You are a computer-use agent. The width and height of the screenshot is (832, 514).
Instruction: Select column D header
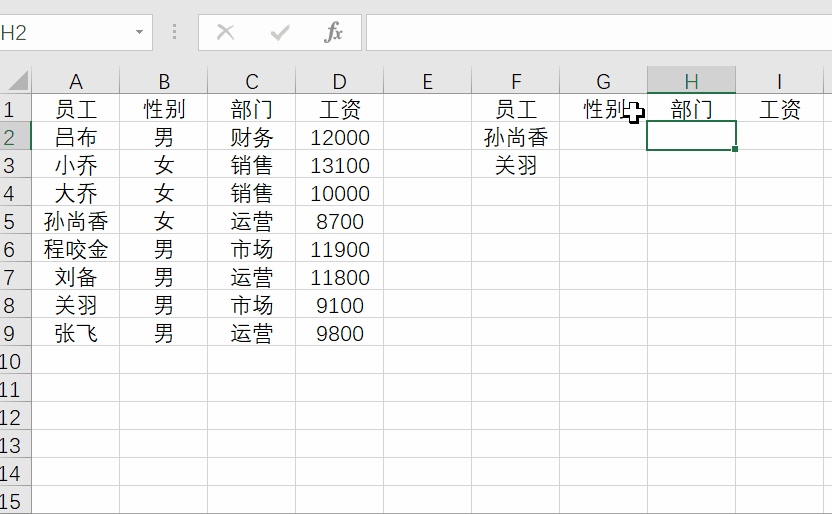pos(340,81)
